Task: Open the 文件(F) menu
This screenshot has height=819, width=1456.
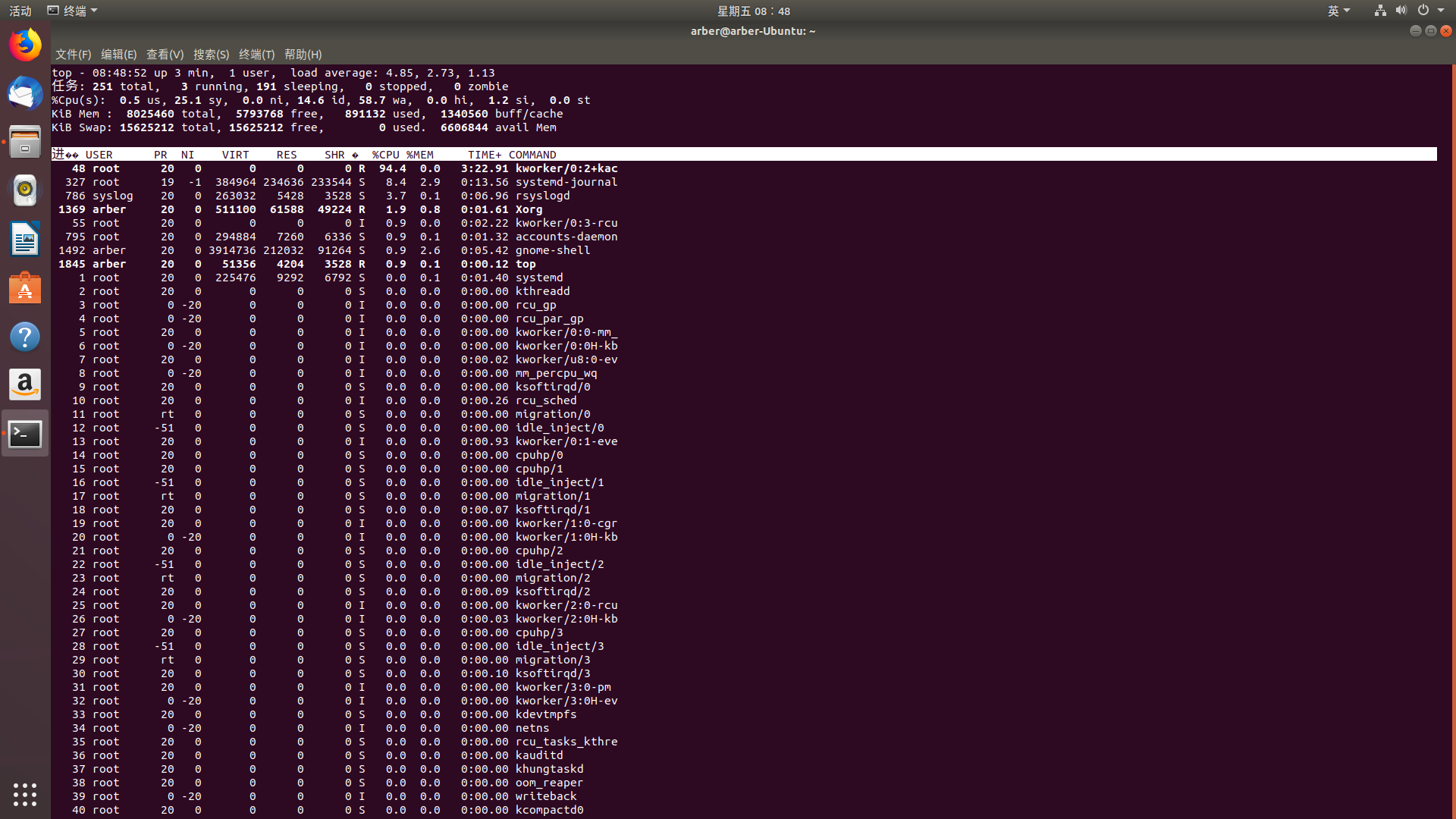Action: point(73,55)
